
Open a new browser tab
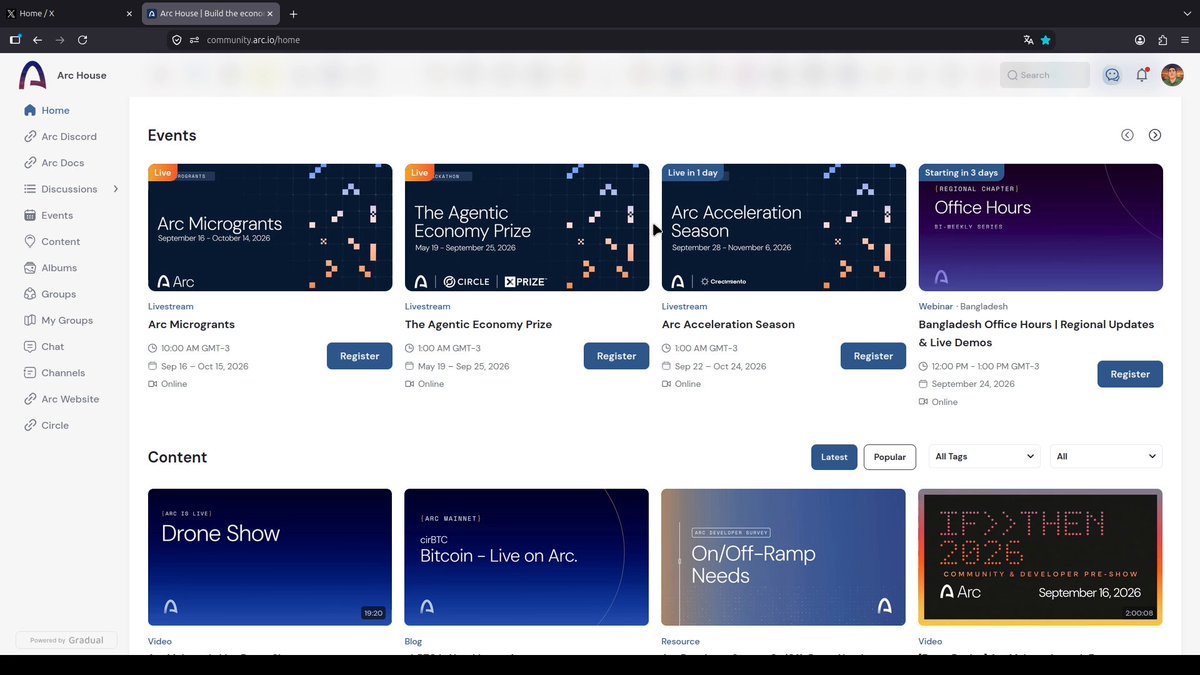point(293,14)
